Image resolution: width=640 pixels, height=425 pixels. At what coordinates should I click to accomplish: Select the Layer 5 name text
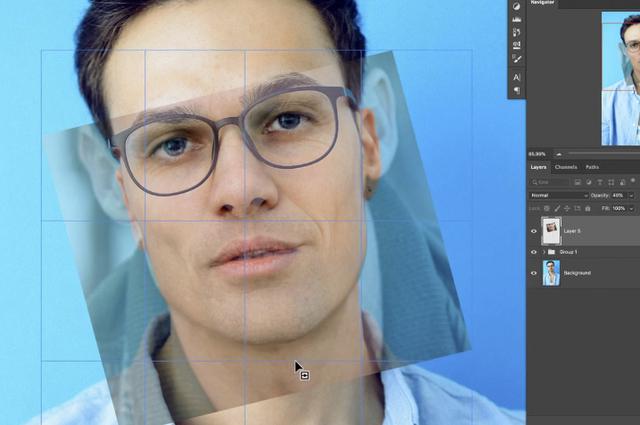(x=572, y=231)
